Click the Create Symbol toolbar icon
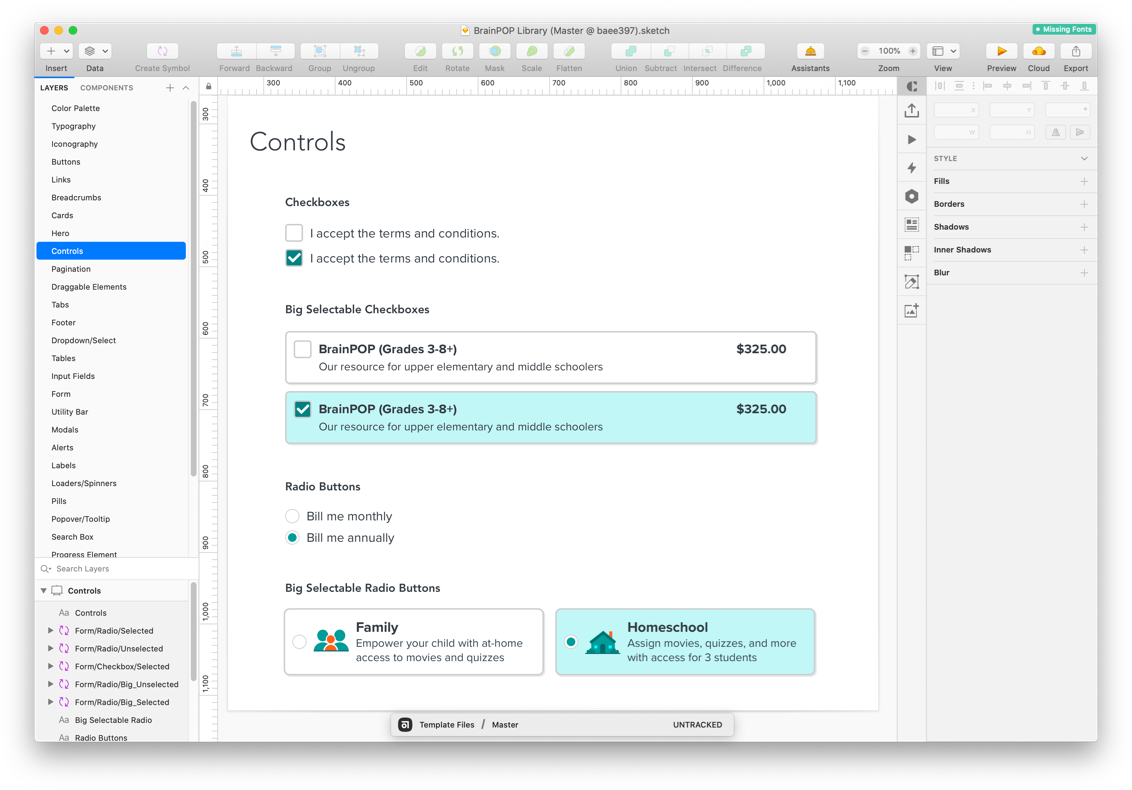Image resolution: width=1132 pixels, height=790 pixels. [162, 51]
